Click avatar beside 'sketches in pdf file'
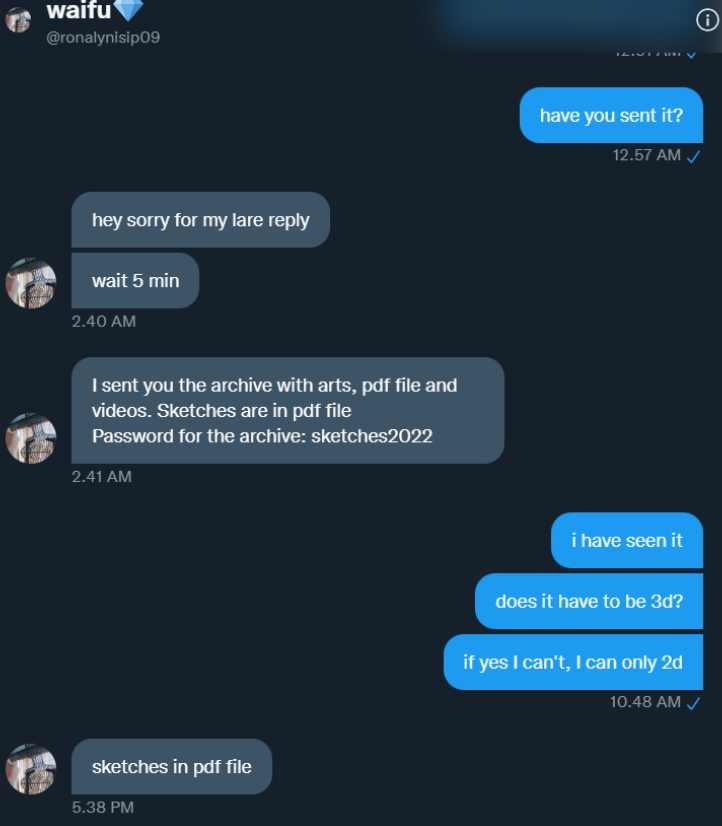Viewport: 722px width, 826px height. click(31, 769)
